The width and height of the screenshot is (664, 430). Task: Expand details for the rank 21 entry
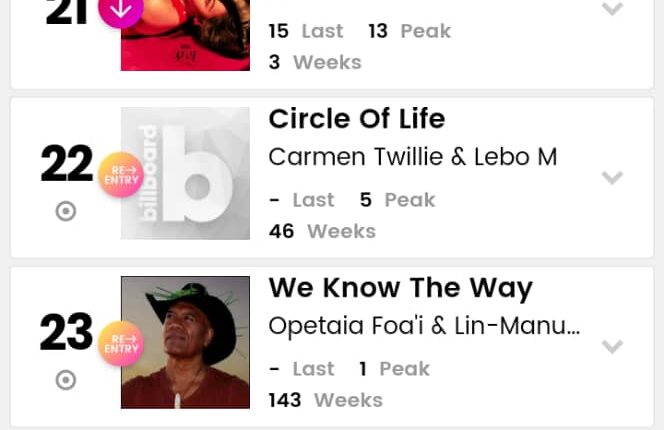(612, 10)
